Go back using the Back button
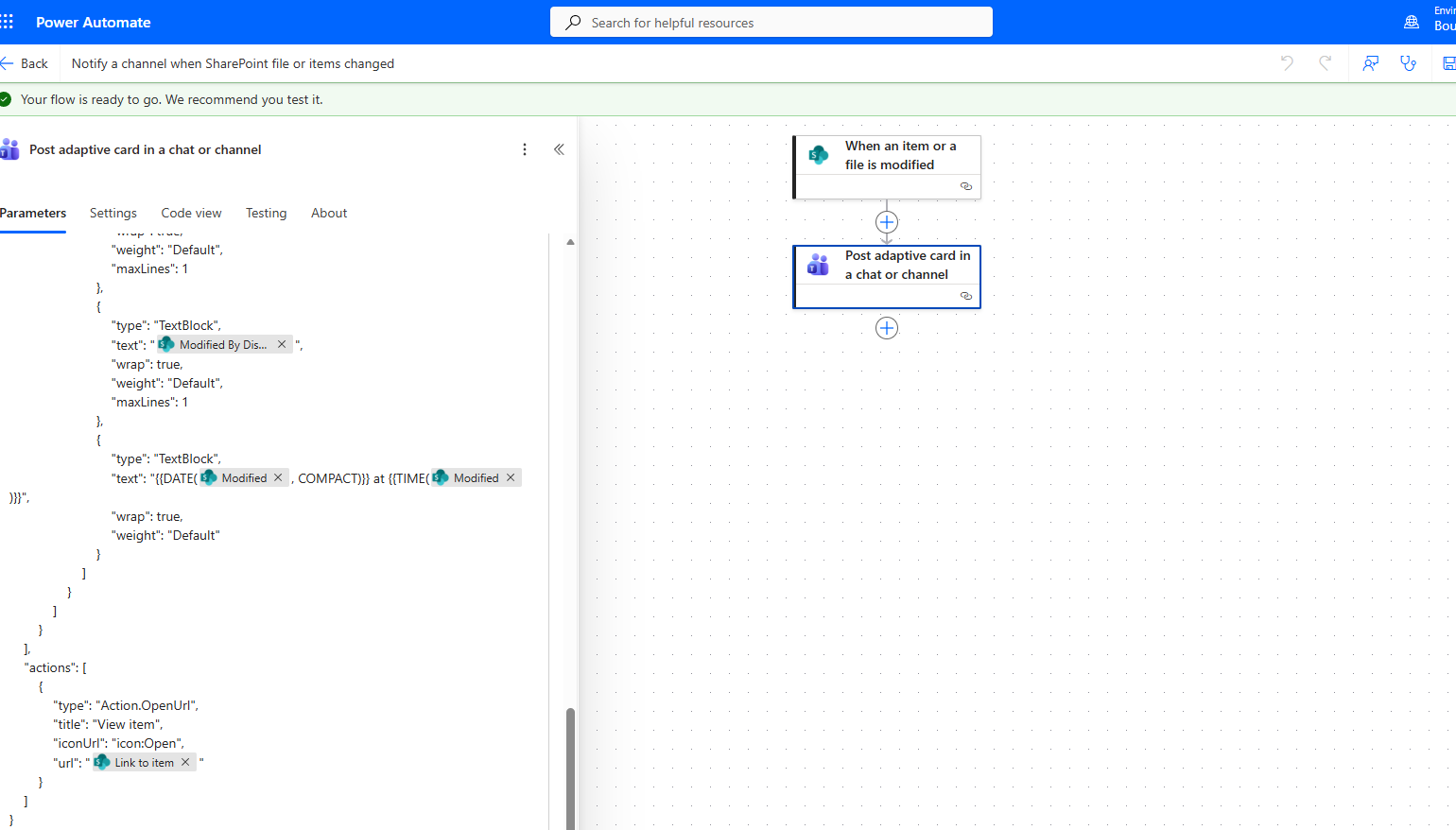Screen dimensions: 1456x830 (x=26, y=63)
